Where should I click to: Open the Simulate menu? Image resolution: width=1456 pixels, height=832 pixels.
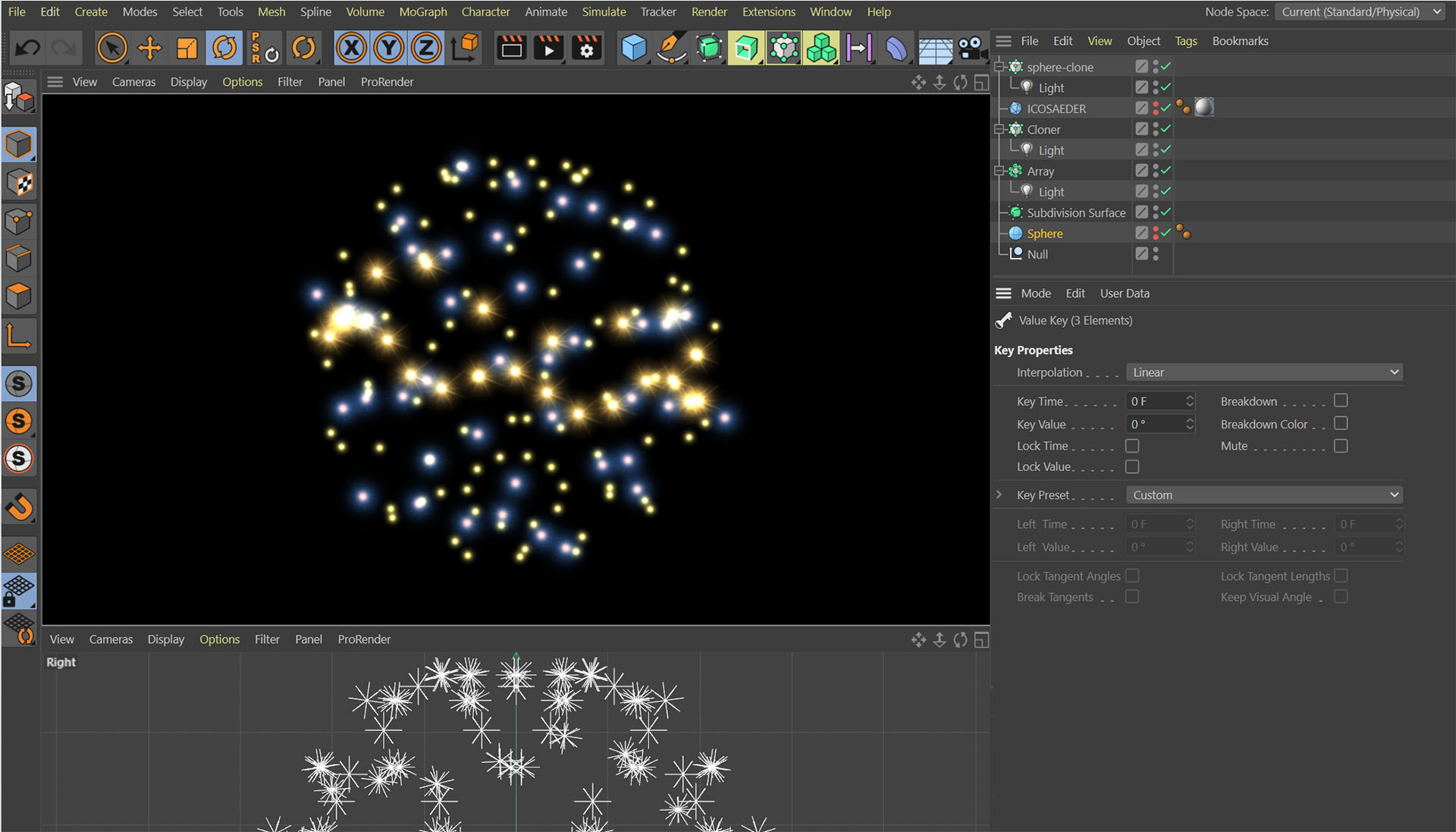pos(604,12)
